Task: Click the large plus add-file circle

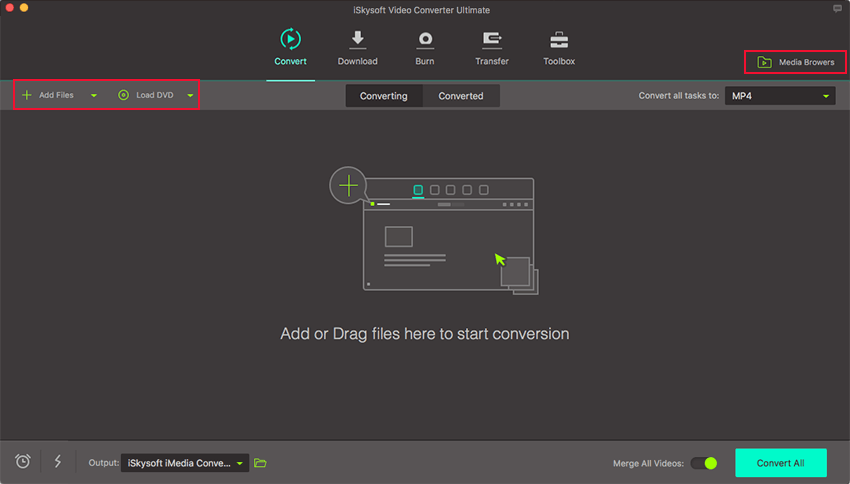Action: [348, 185]
